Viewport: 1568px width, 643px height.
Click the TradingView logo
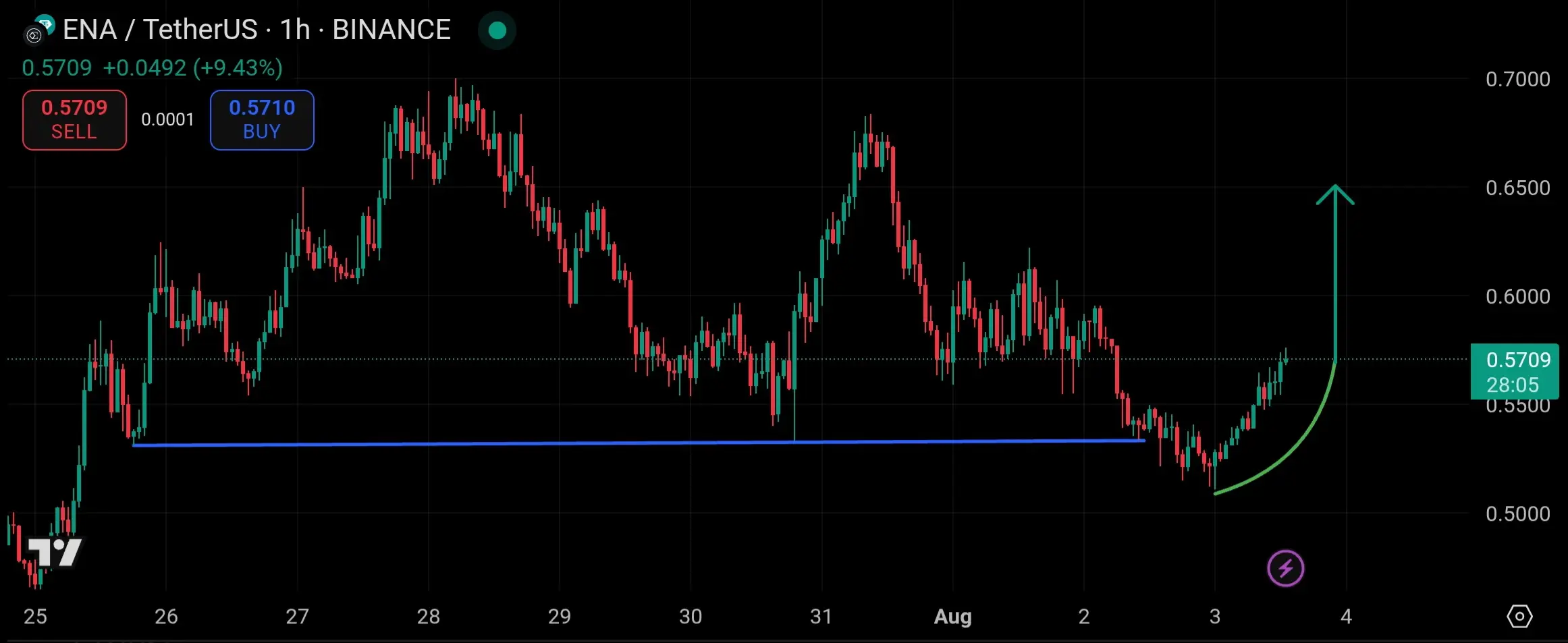point(55,553)
